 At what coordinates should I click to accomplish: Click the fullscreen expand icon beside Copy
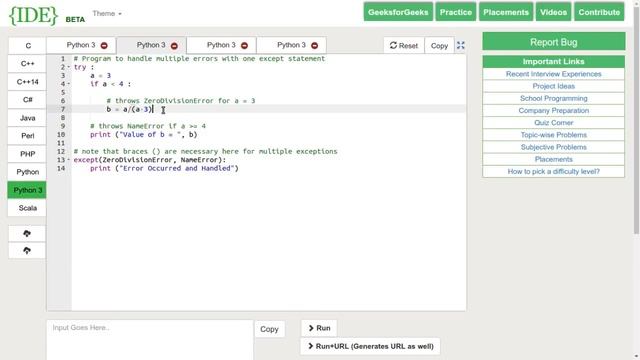pos(461,45)
